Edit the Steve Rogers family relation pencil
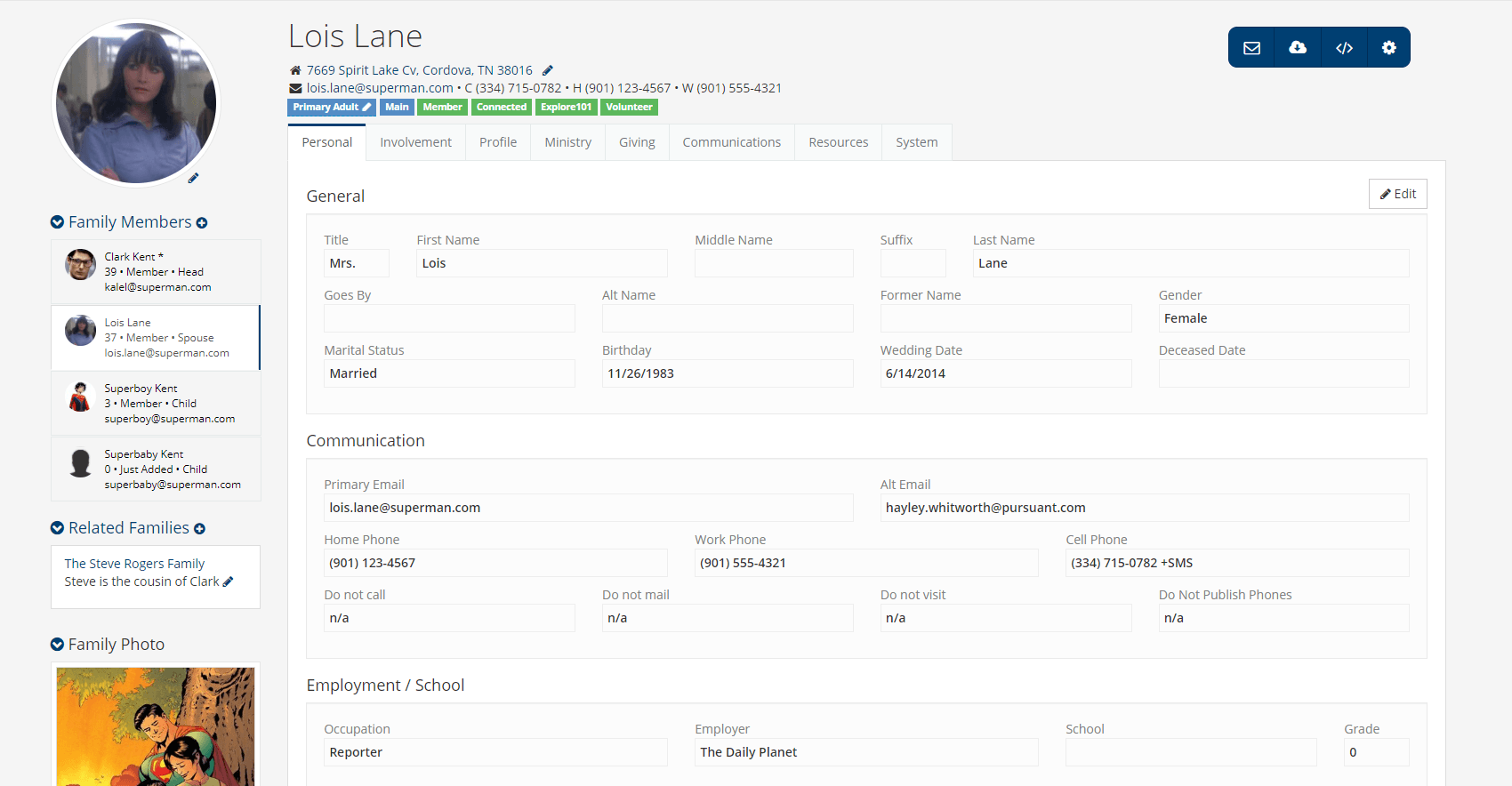 (x=228, y=581)
